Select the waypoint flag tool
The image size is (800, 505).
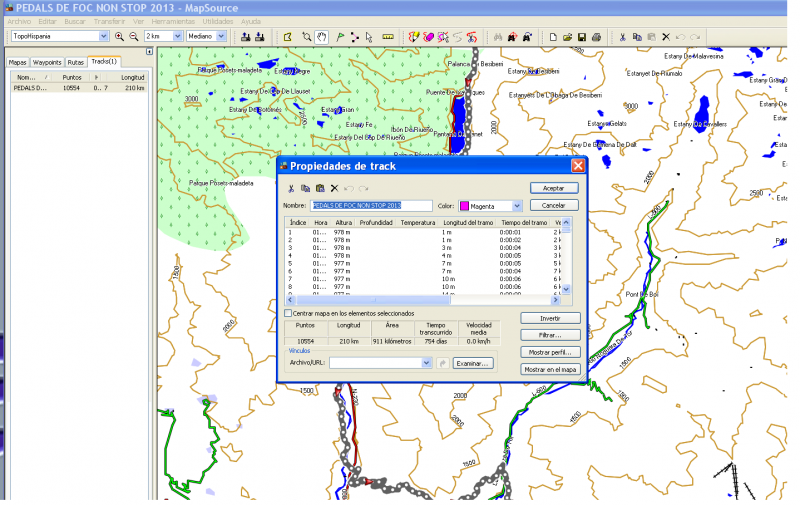coord(340,36)
